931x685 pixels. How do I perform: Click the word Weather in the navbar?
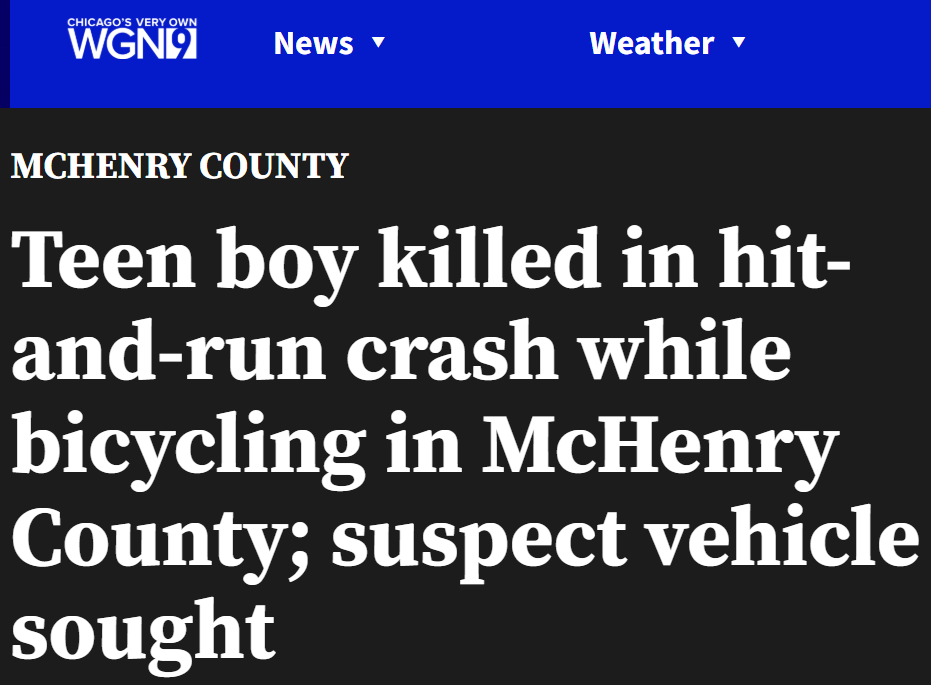(651, 43)
